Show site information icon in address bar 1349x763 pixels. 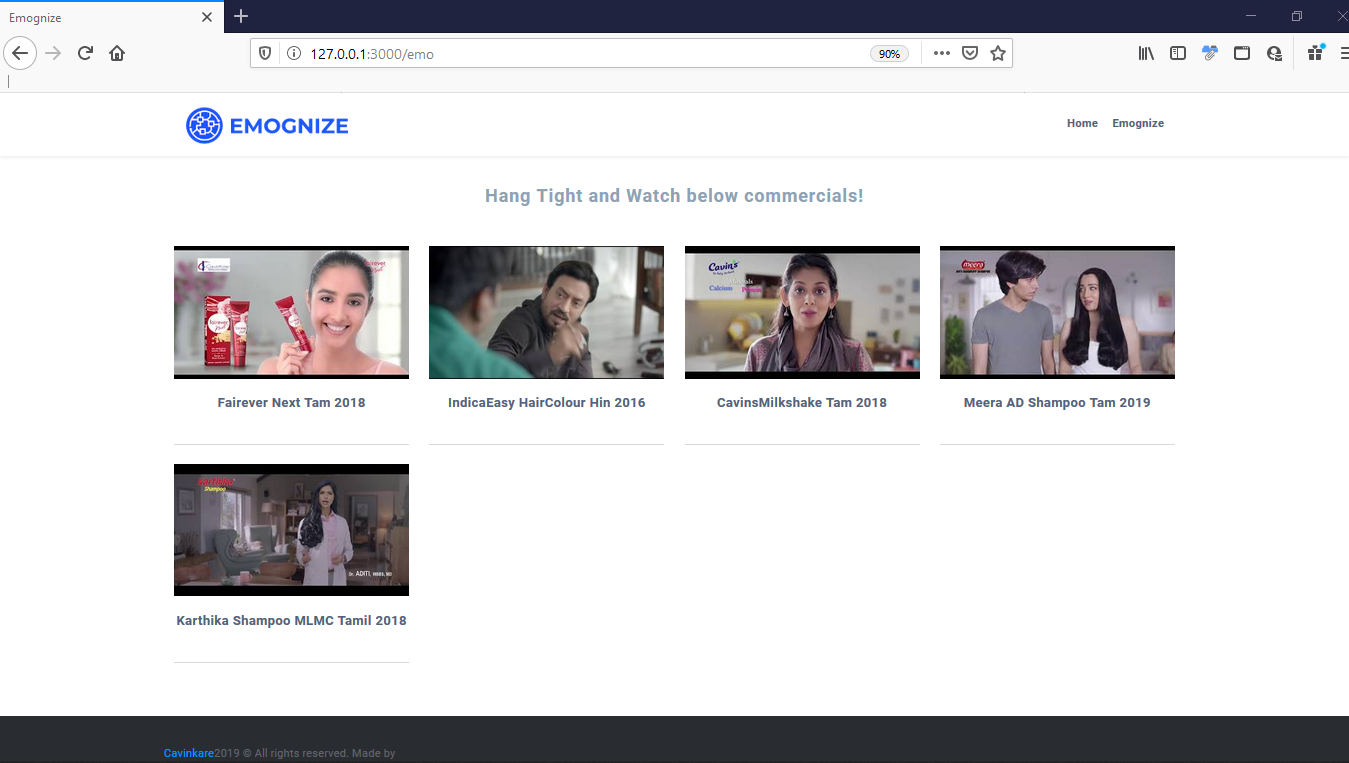tap(294, 54)
